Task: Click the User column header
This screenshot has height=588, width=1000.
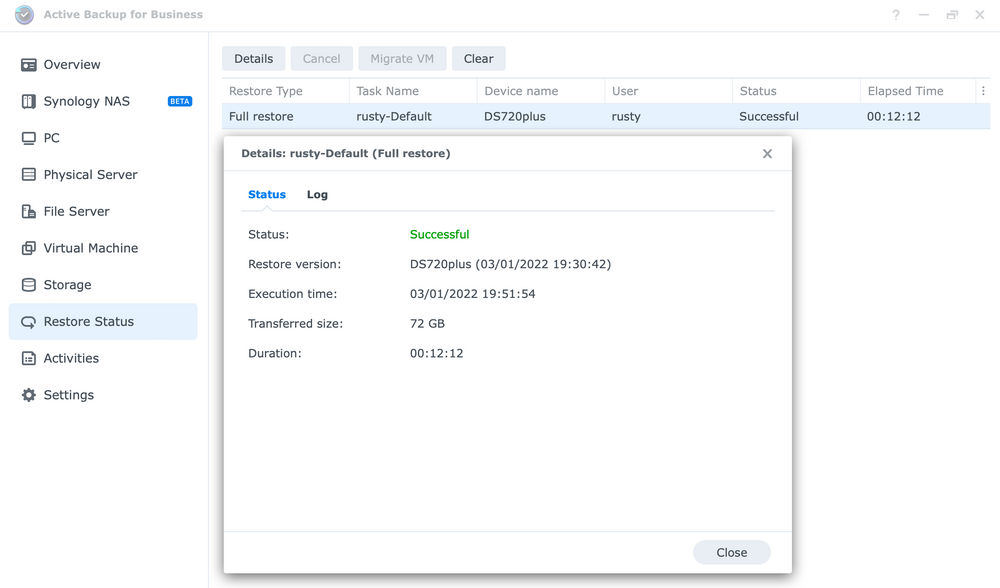Action: coord(668,91)
